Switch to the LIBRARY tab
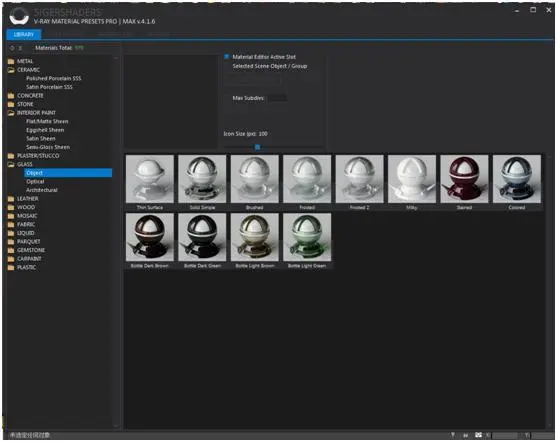 pyautogui.click(x=24, y=34)
